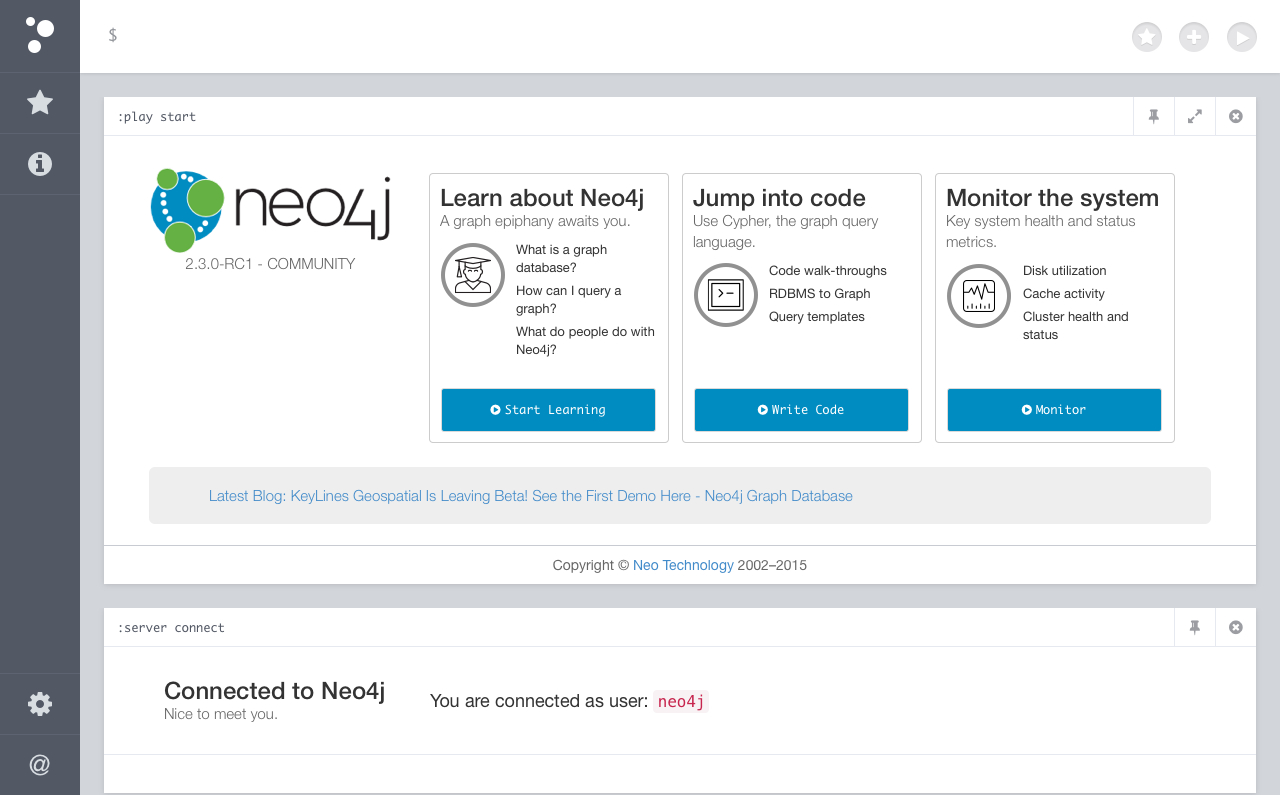Click 'What is a graph database?' text

(x=561, y=259)
